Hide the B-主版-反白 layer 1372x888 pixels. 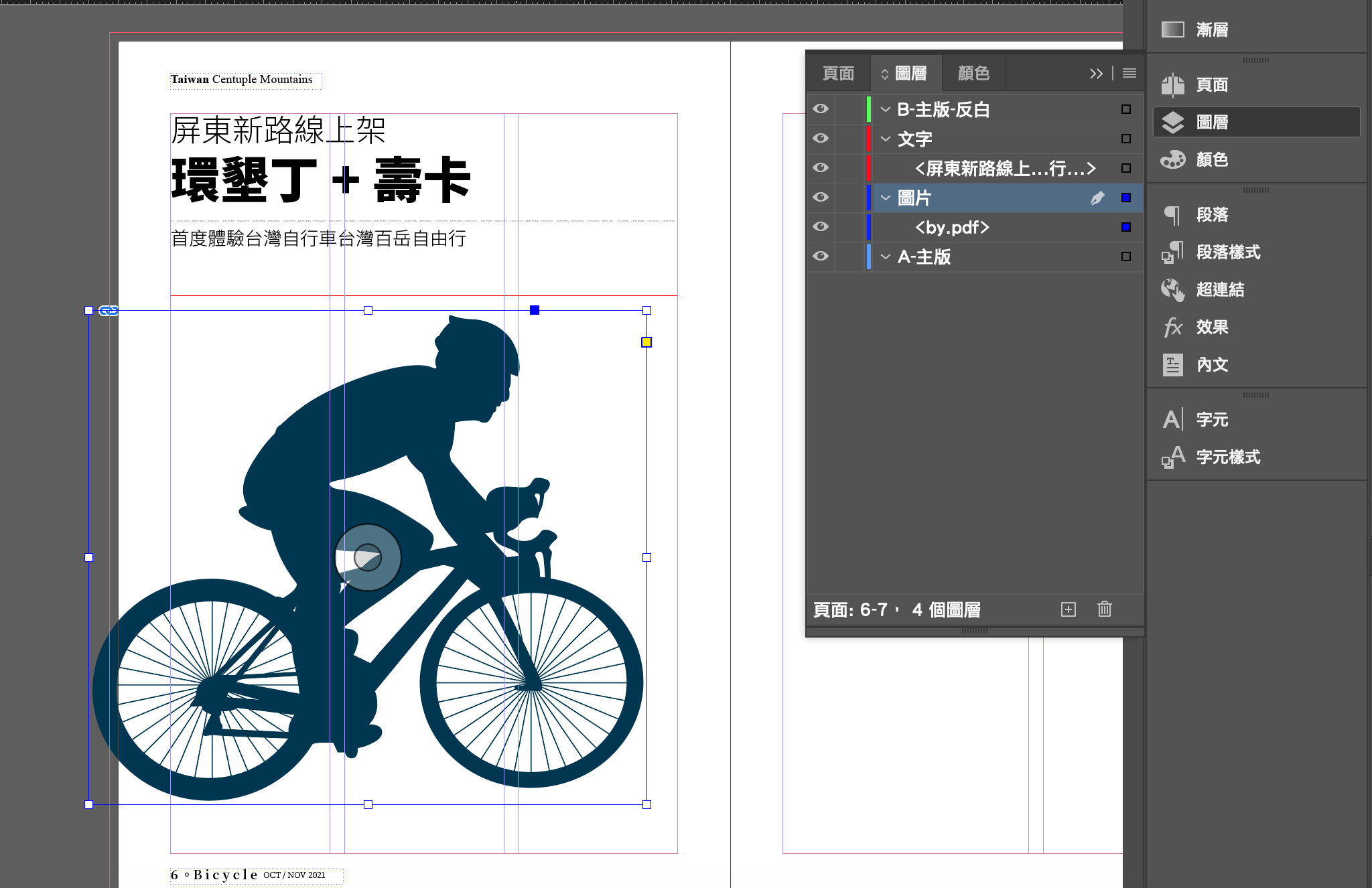[x=821, y=108]
